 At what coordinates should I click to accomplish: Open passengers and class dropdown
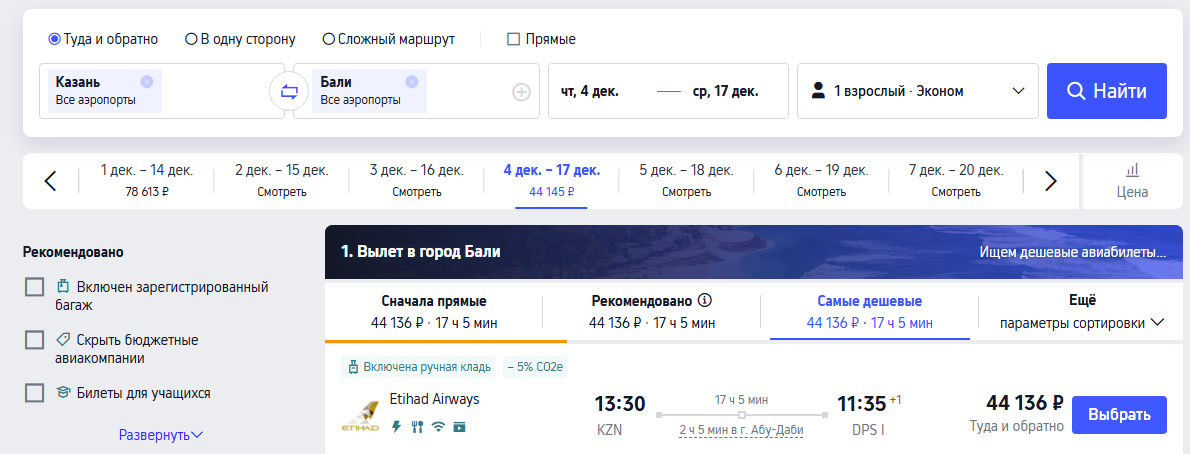pyautogui.click(x=918, y=91)
